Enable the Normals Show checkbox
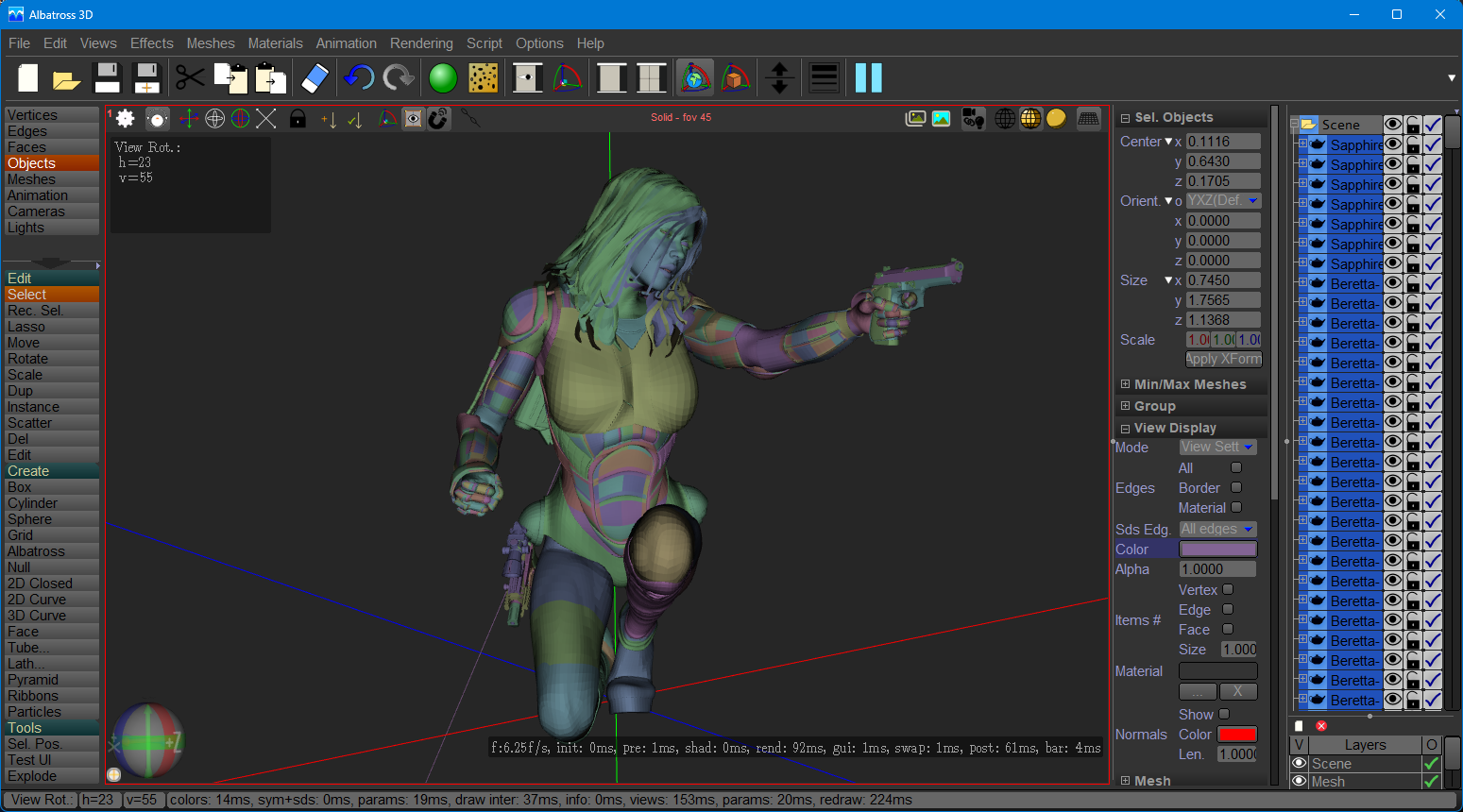1463x812 pixels. click(x=1224, y=714)
